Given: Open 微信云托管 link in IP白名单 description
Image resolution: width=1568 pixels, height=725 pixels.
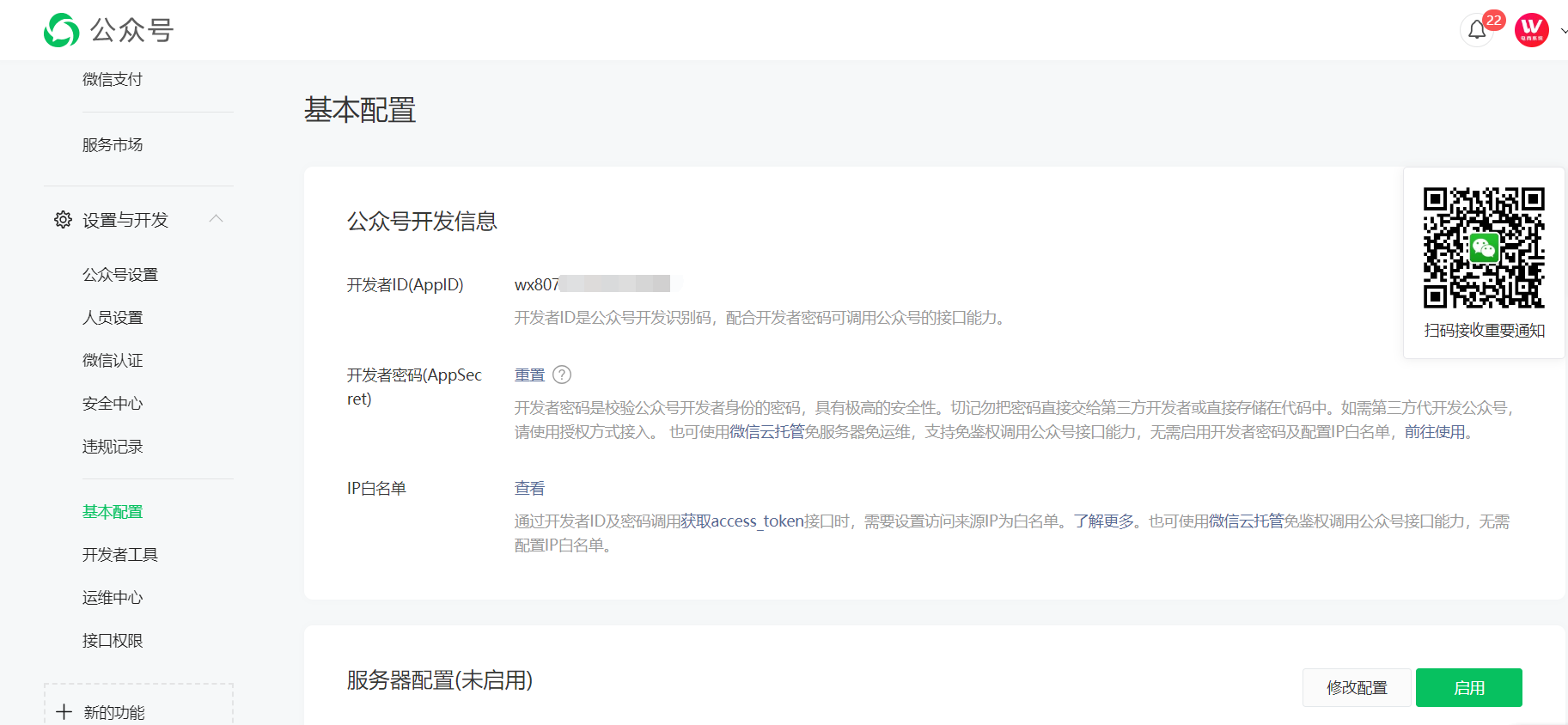Looking at the screenshot, I should click(1247, 521).
